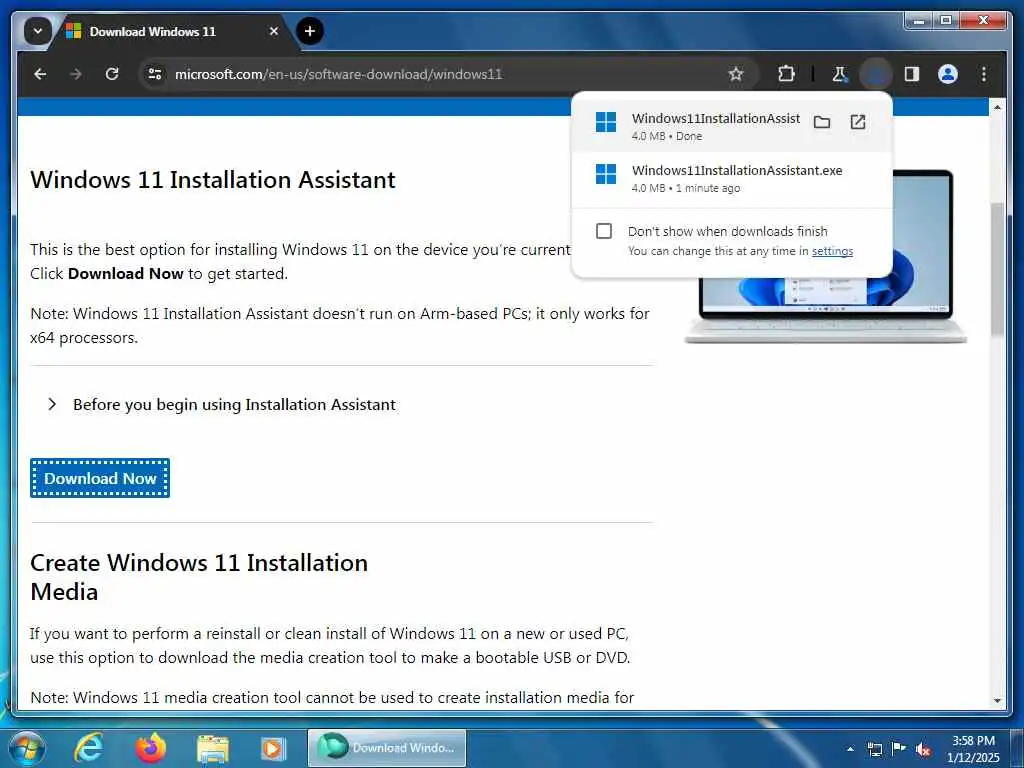Toggle the downloads toolbar button

(x=876, y=74)
